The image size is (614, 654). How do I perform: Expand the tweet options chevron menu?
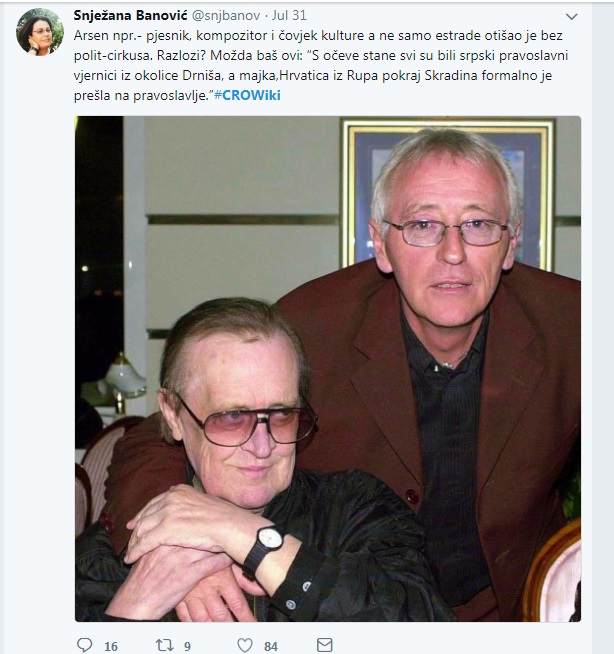tap(571, 17)
